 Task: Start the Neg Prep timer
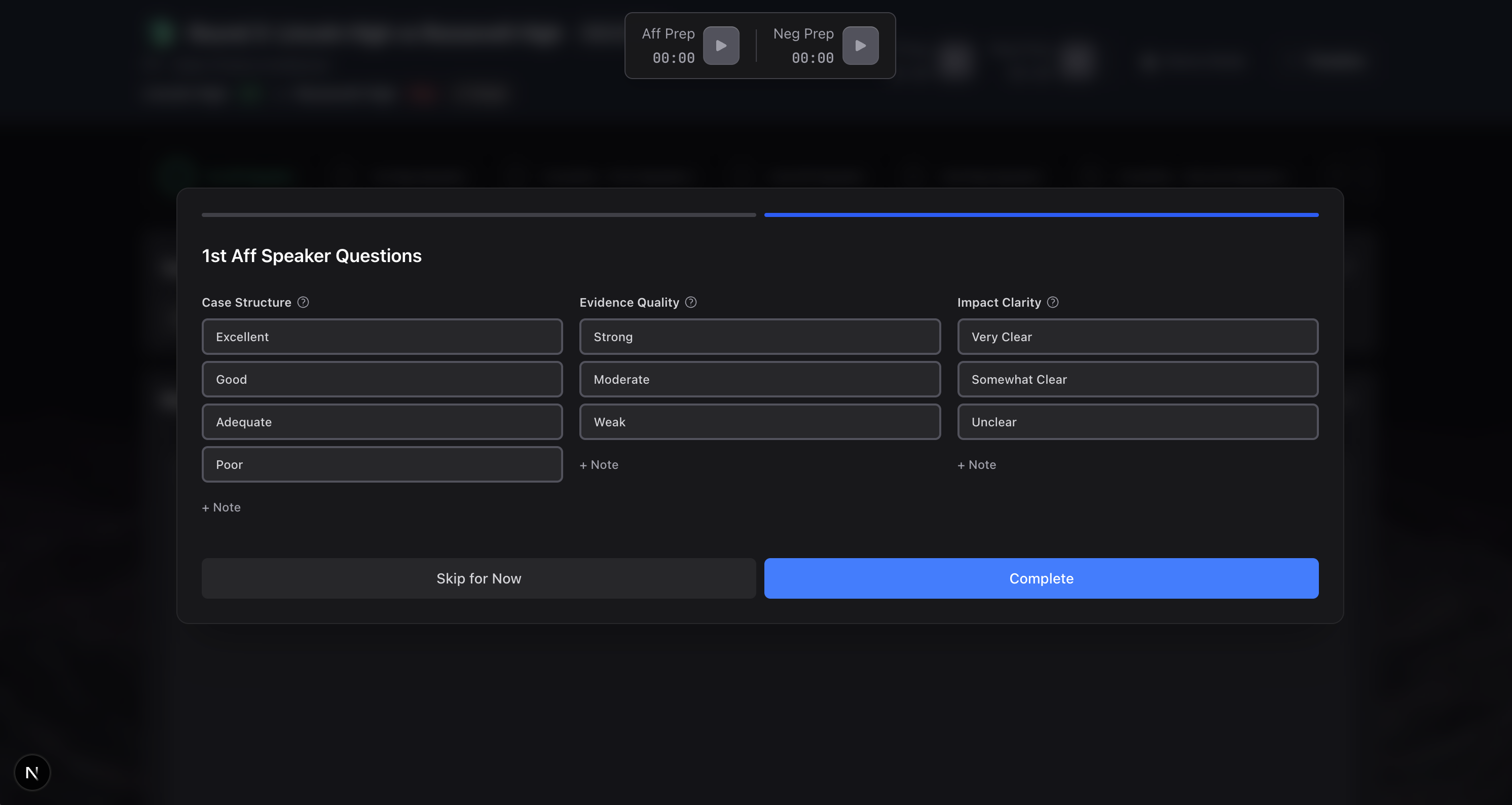pyautogui.click(x=860, y=46)
